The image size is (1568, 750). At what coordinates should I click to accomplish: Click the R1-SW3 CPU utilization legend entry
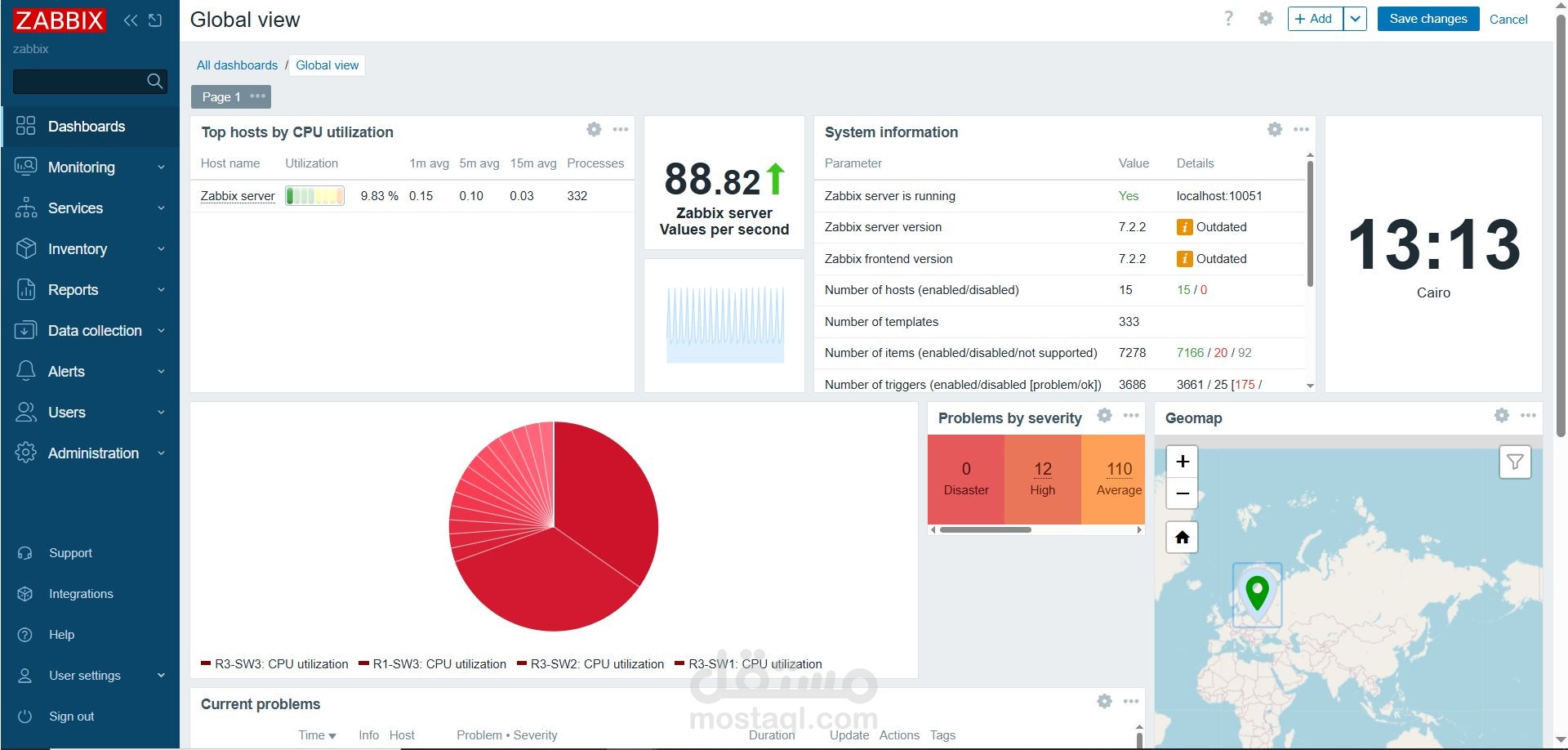[433, 664]
